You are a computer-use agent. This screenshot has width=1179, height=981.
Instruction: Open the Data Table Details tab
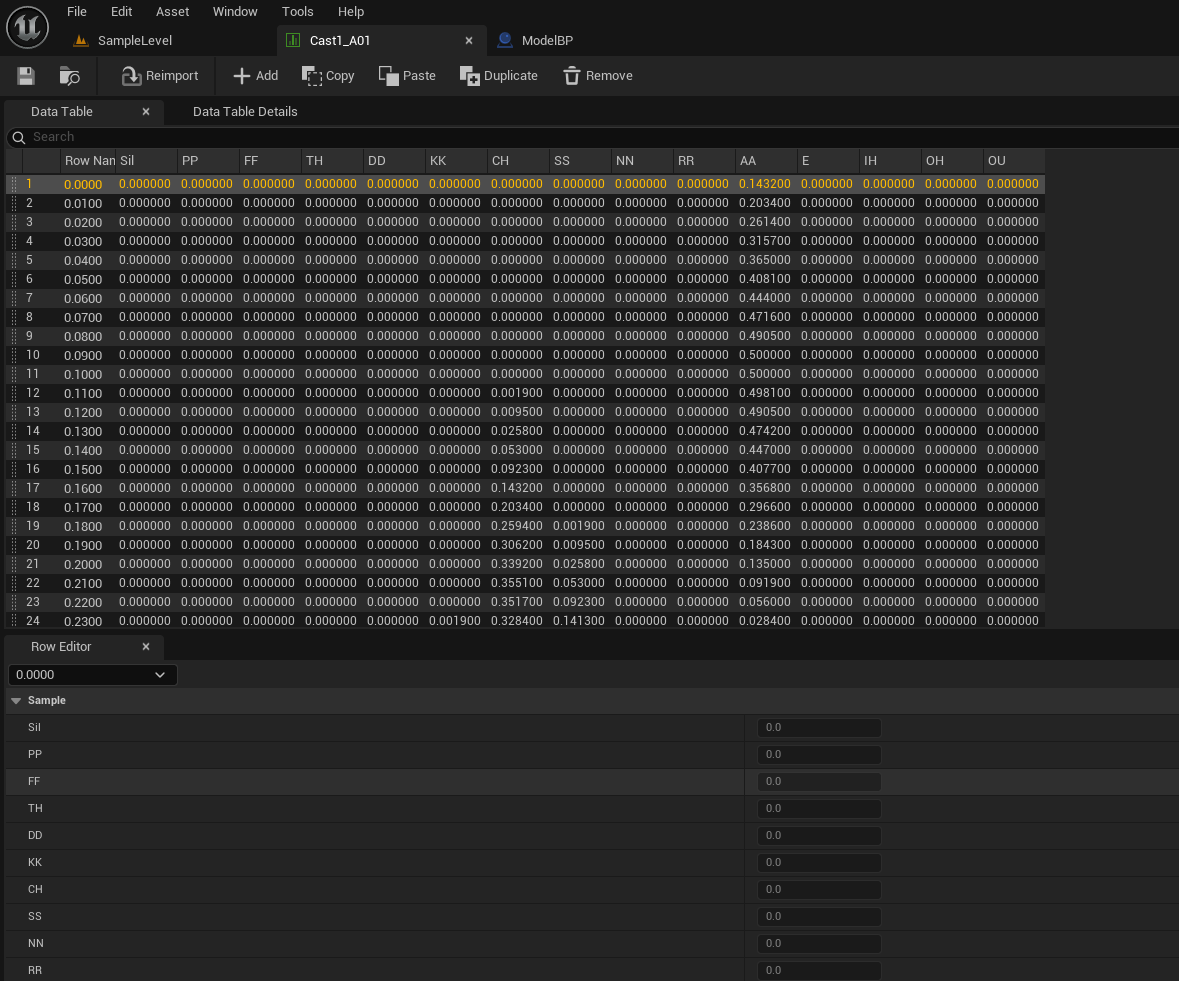244,111
